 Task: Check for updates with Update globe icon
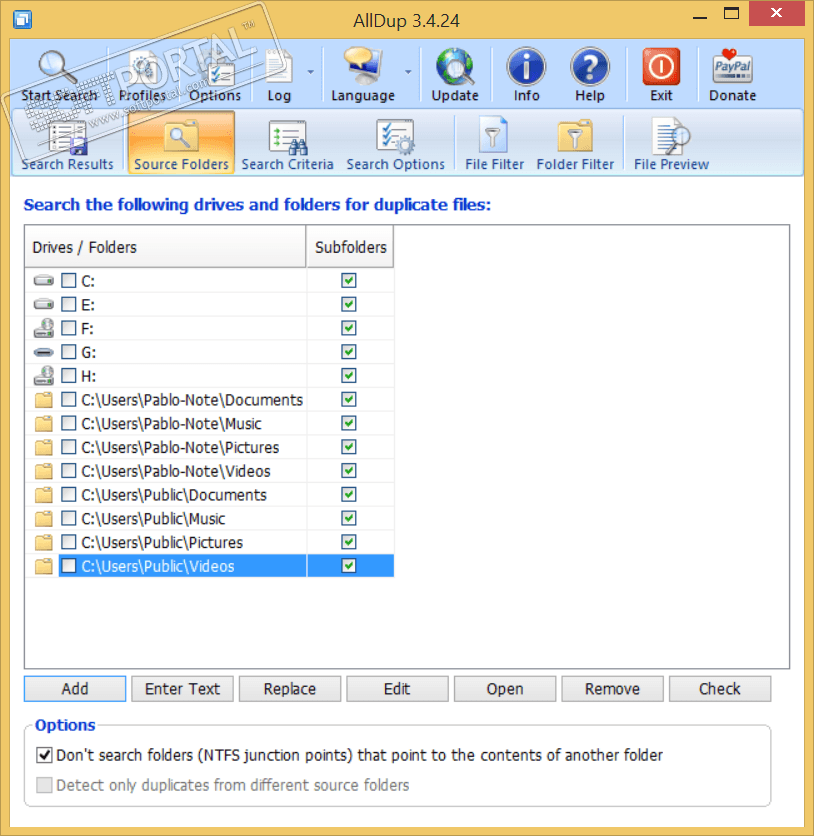[x=455, y=67]
